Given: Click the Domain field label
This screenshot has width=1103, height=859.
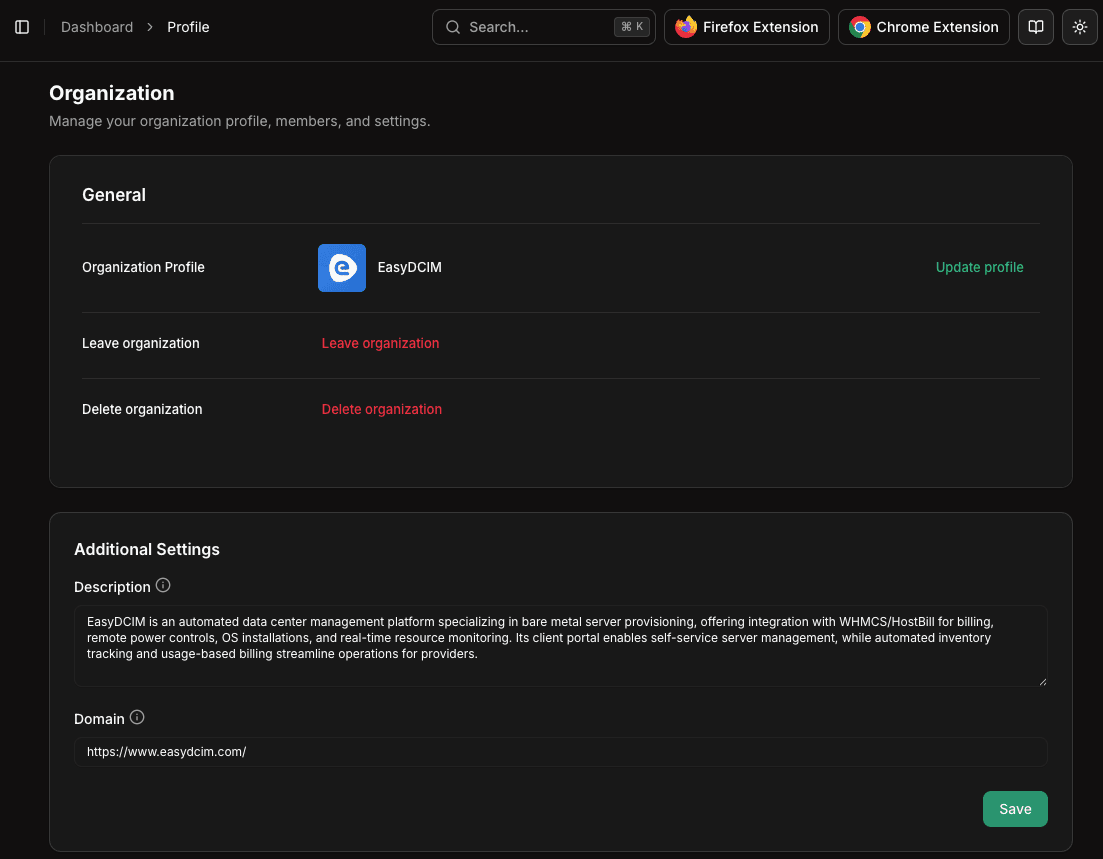Looking at the screenshot, I should click(x=99, y=719).
